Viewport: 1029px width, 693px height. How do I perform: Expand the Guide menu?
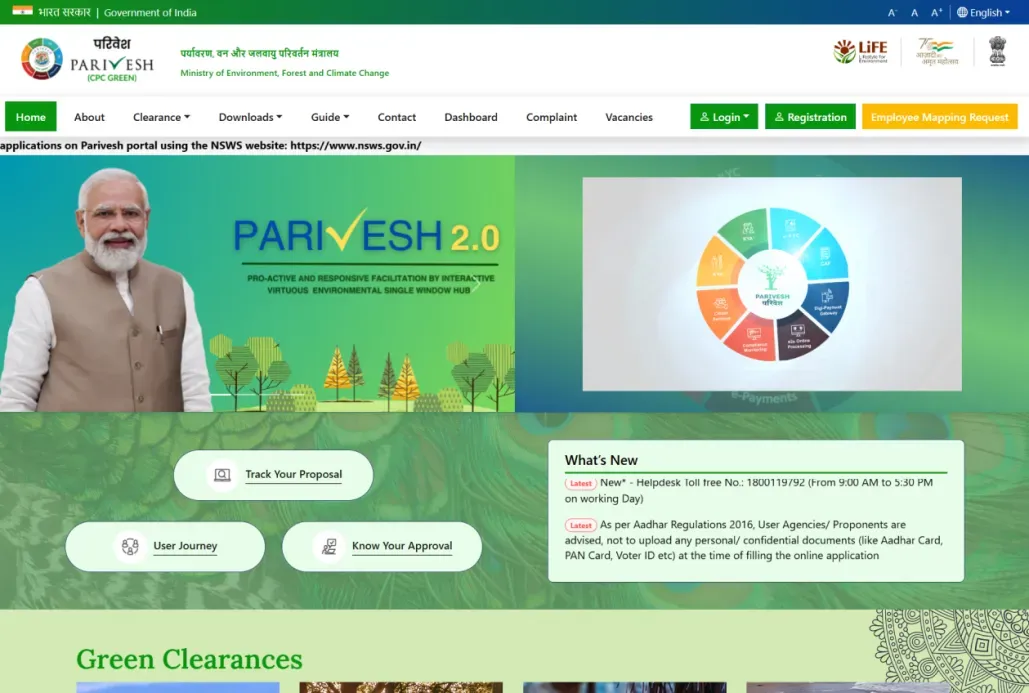[330, 117]
